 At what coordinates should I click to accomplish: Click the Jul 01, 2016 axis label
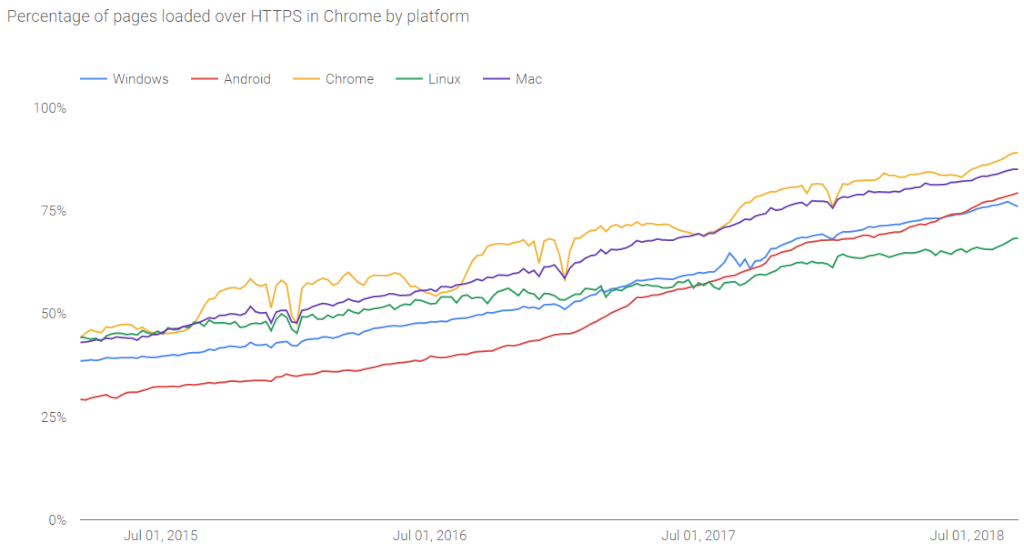[x=430, y=536]
